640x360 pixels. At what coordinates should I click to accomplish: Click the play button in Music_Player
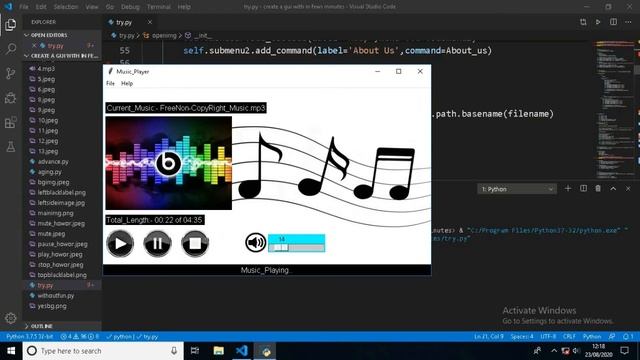coord(120,244)
